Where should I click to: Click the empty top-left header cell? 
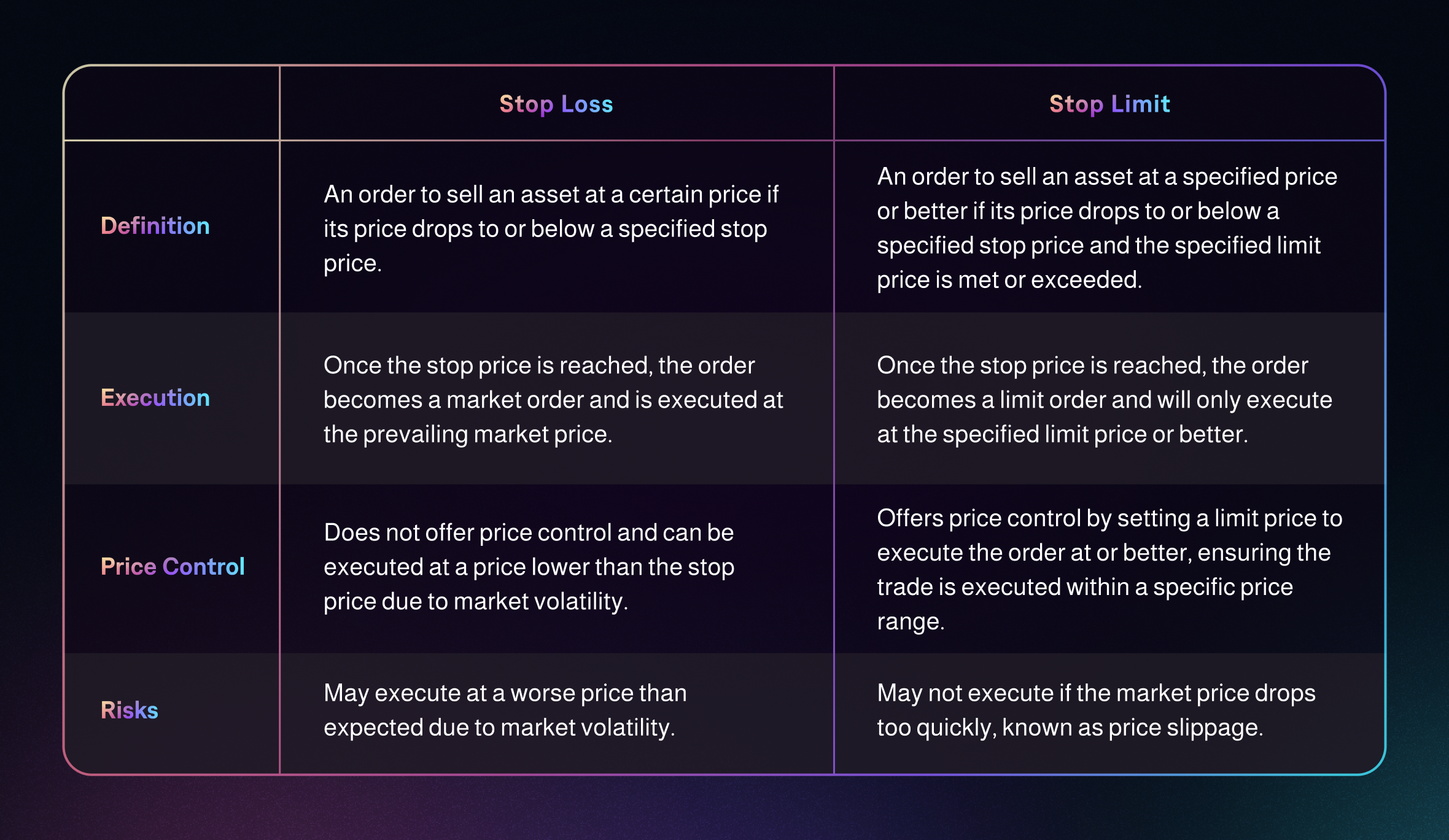coord(172,103)
